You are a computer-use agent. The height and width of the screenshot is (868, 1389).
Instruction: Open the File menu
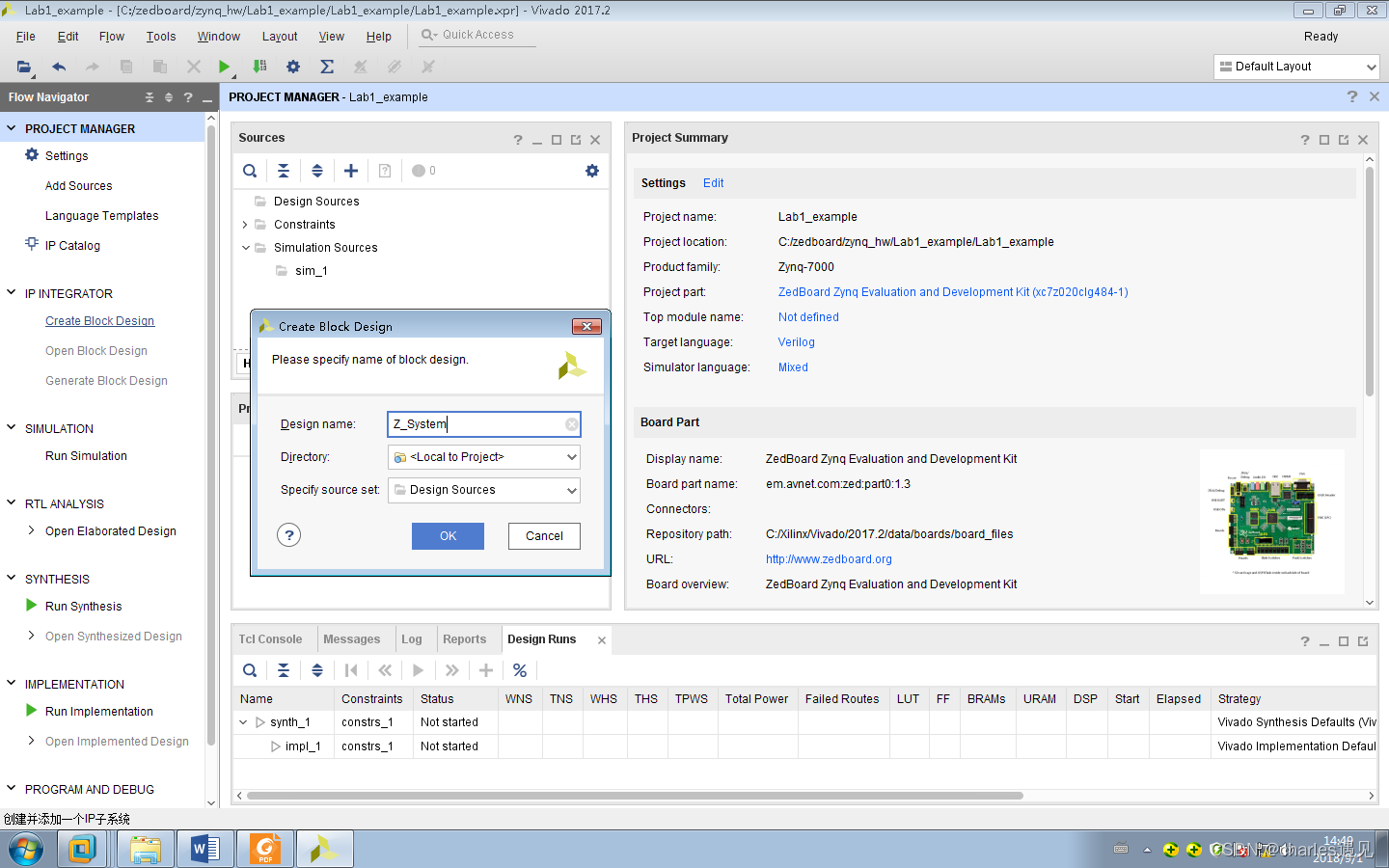pos(26,37)
